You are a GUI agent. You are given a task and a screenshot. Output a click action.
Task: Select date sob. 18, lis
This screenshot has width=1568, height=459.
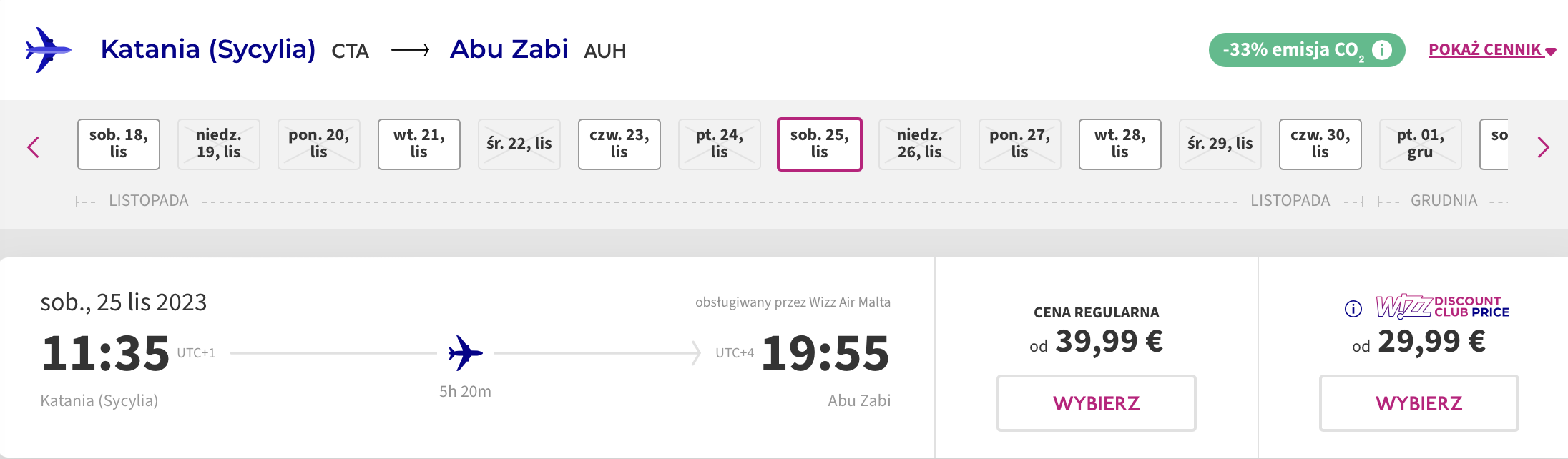(x=119, y=144)
